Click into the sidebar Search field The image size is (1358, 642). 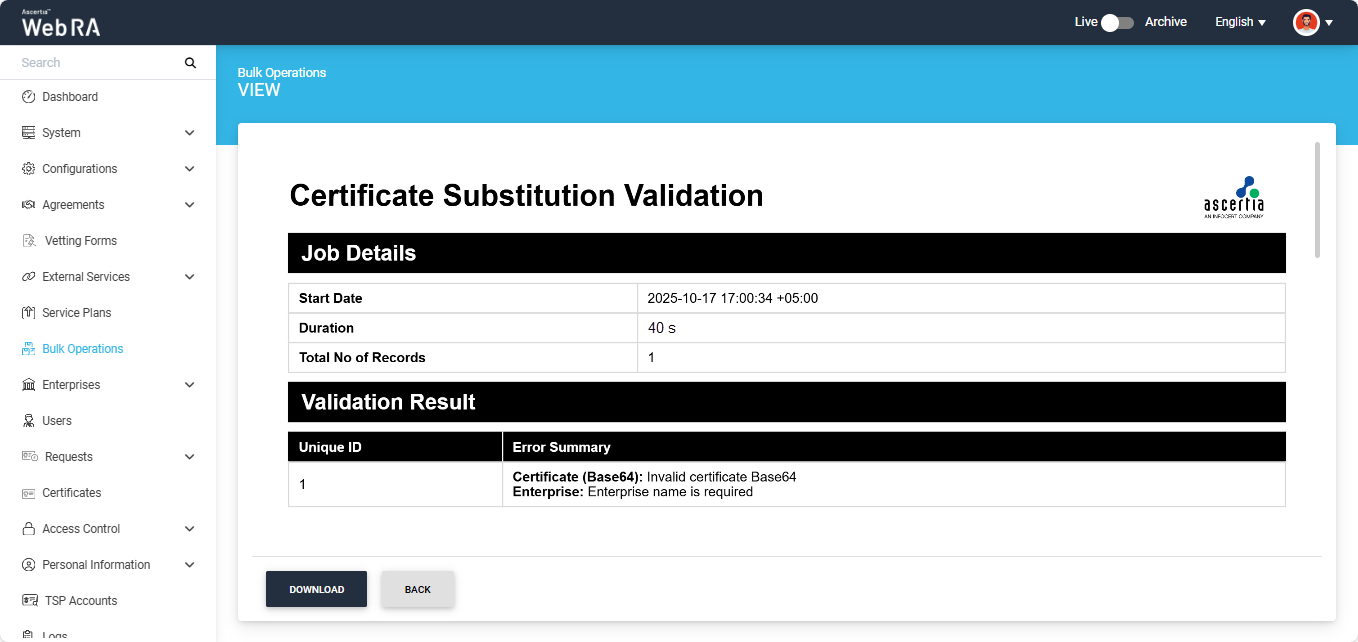(x=98, y=63)
